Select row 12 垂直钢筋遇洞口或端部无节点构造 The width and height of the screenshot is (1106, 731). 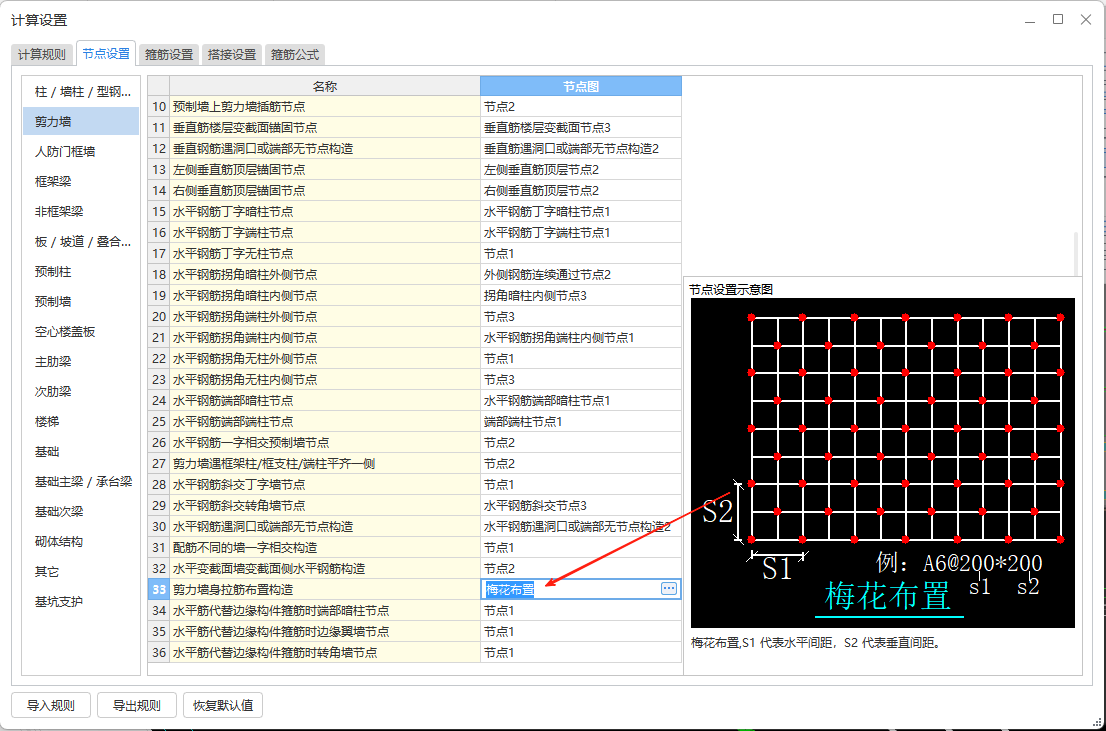point(324,149)
